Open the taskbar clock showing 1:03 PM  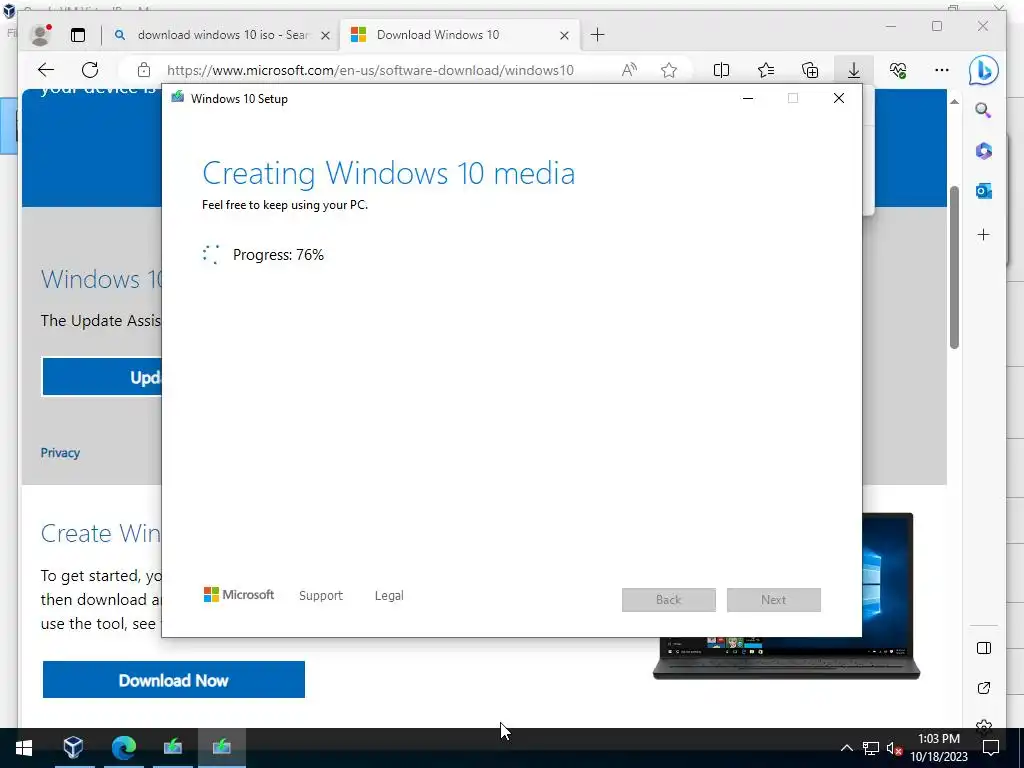click(939, 748)
